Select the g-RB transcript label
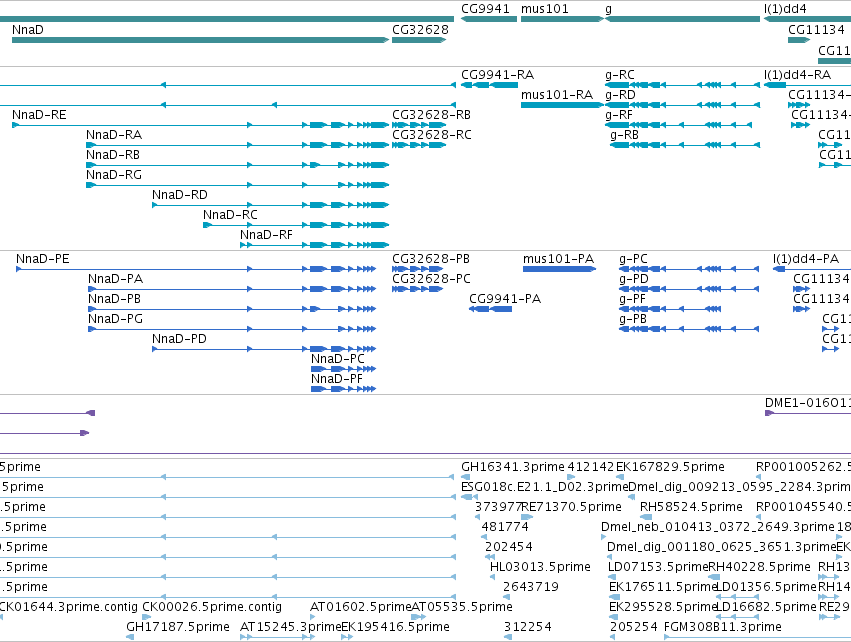 pyautogui.click(x=624, y=135)
